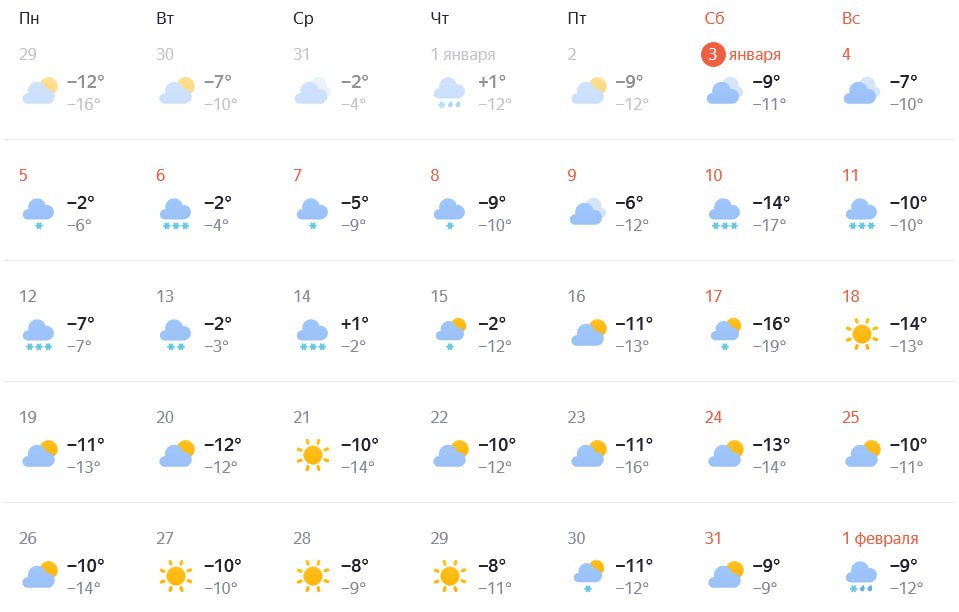959x612 pixels.
Task: Click the −16° temperature on January 17
Action: pos(771,323)
